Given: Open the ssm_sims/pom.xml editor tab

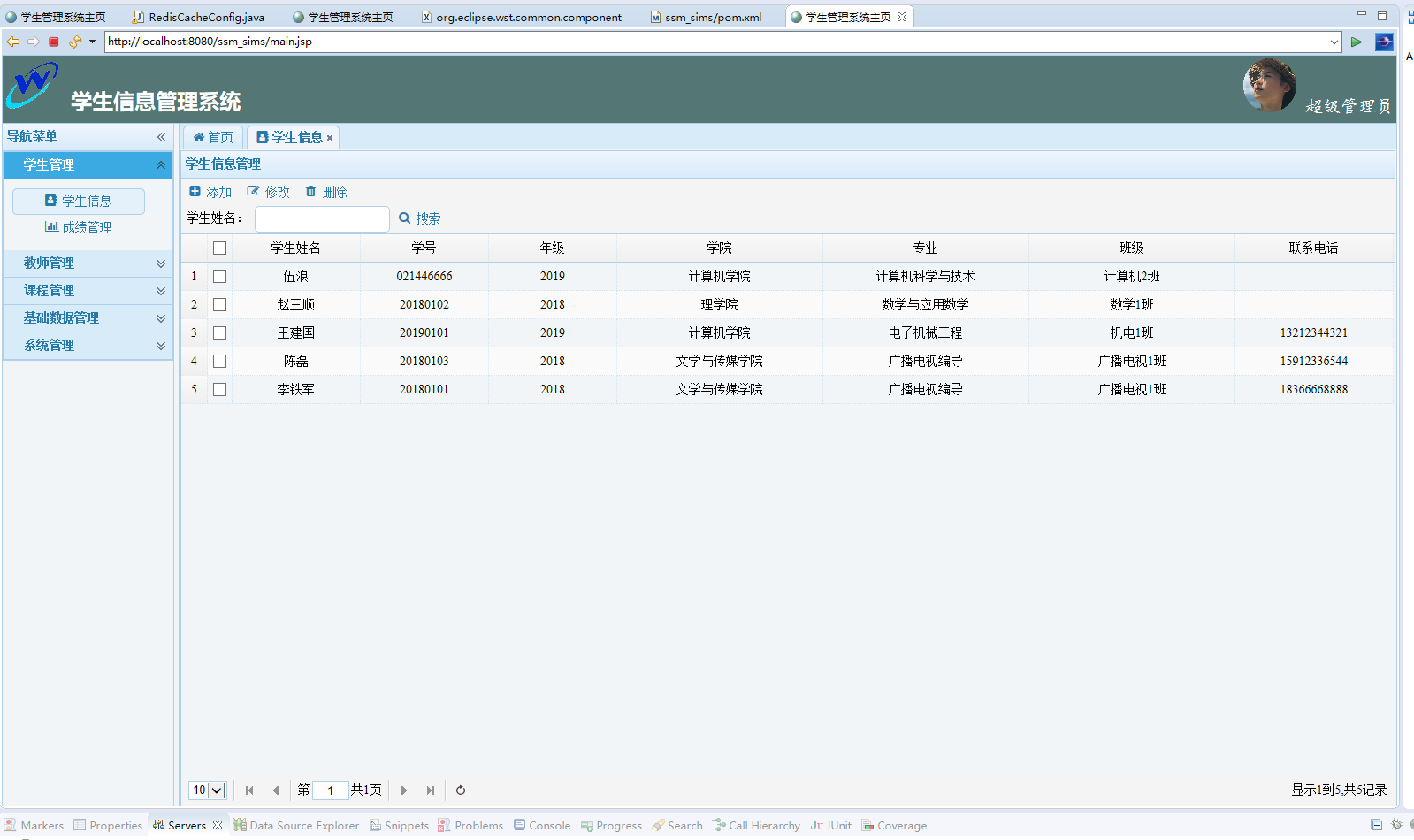Looking at the screenshot, I should [x=706, y=17].
